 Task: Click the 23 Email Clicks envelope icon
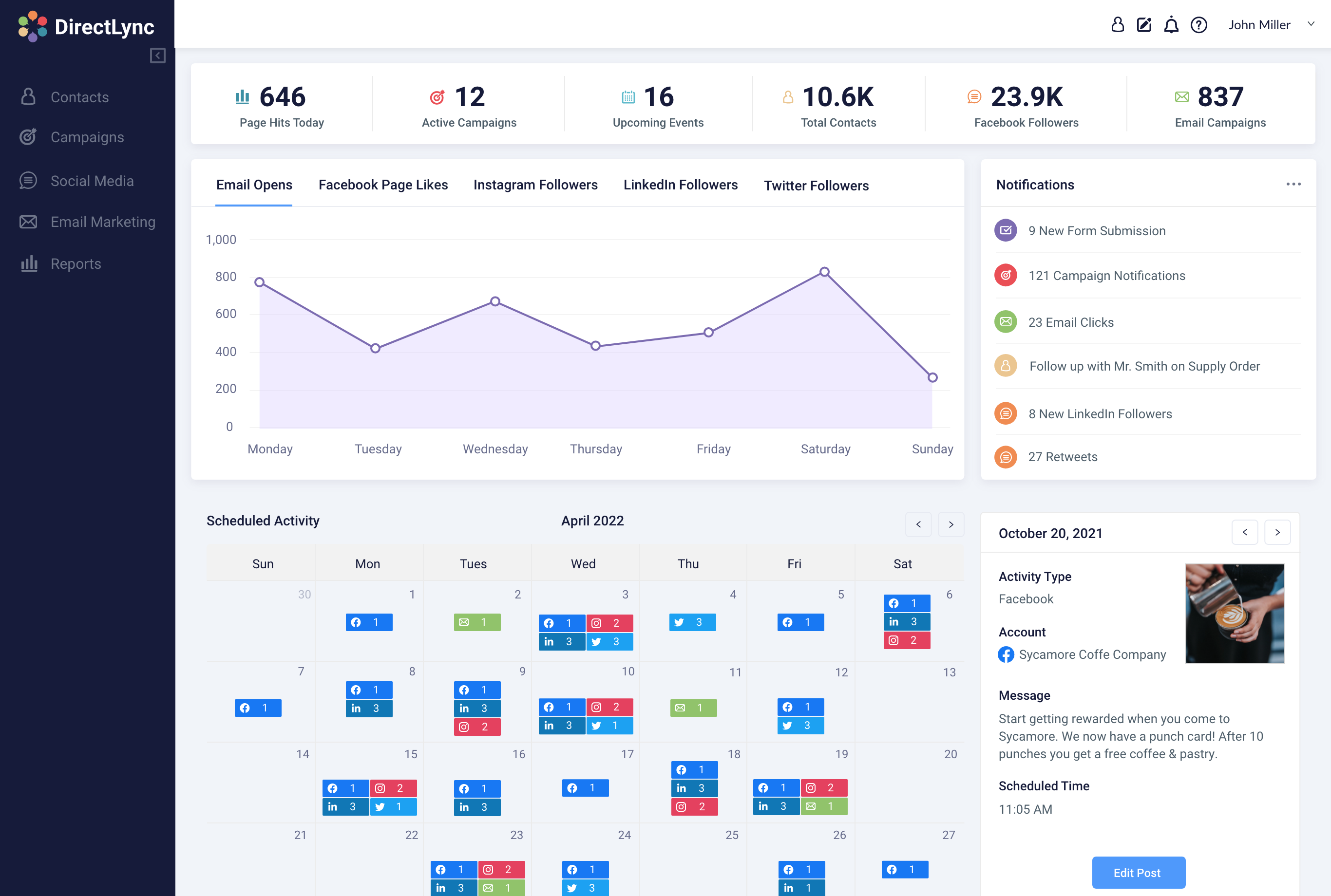coord(1005,322)
